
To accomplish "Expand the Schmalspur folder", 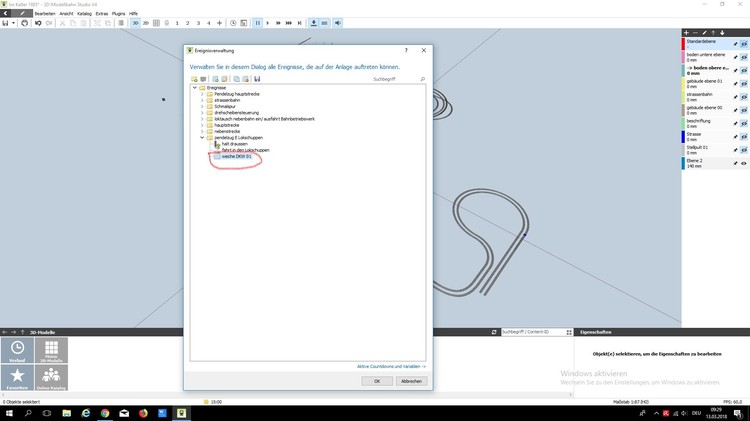I will [202, 107].
